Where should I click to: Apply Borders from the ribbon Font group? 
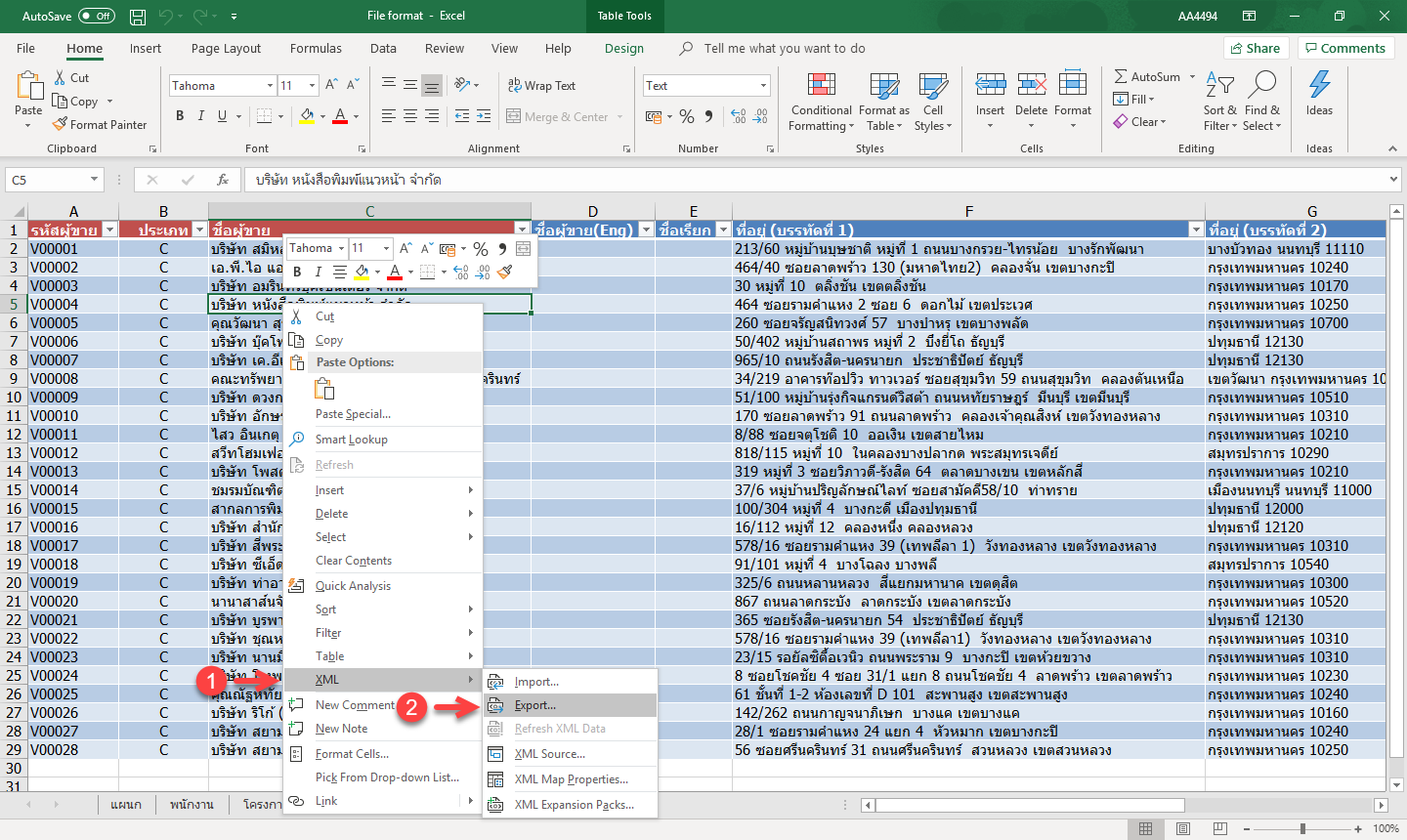(x=264, y=116)
